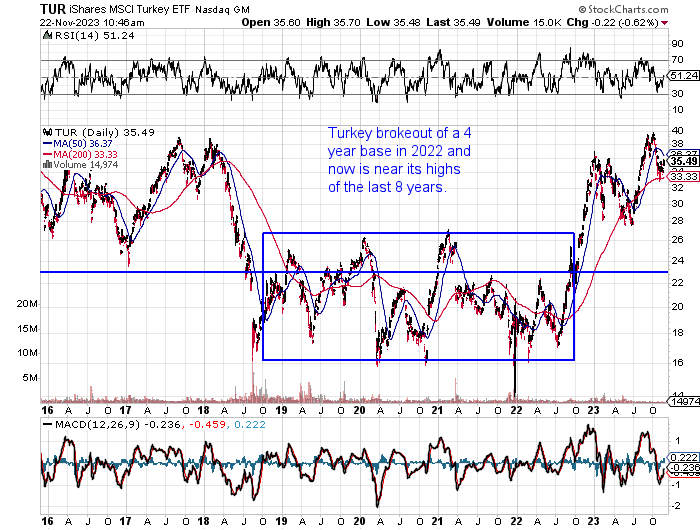
Task: Select the MACD(12,26,9) -0.236 label
Action: [117, 424]
